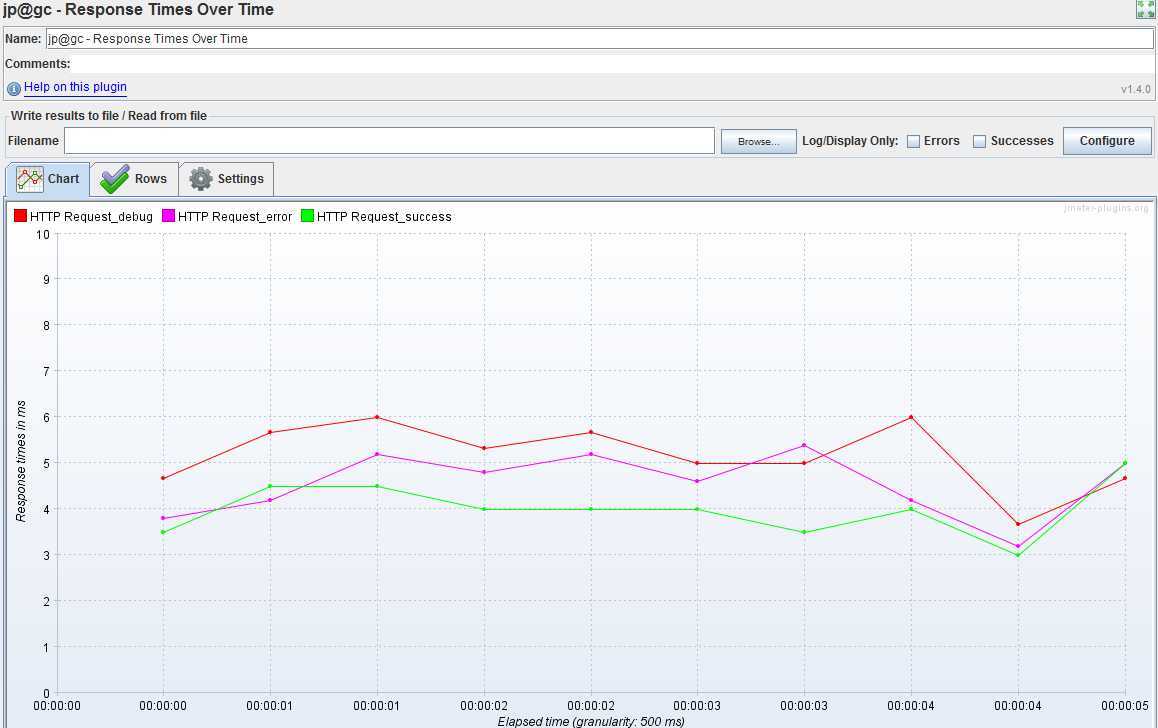
Task: Click into the Filename input field
Action: click(x=389, y=141)
